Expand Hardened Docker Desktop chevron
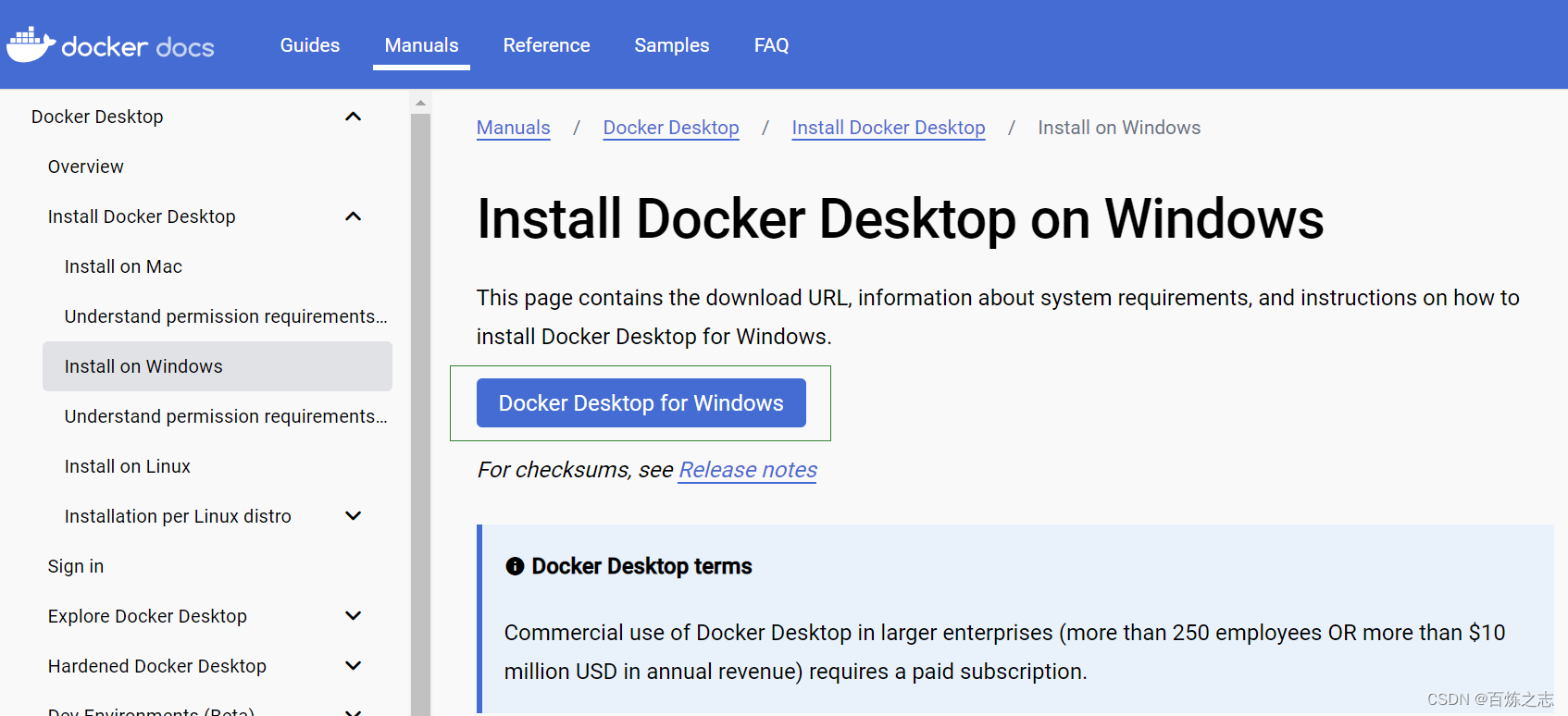Screen dimensions: 1568x716 pyautogui.click(x=353, y=666)
